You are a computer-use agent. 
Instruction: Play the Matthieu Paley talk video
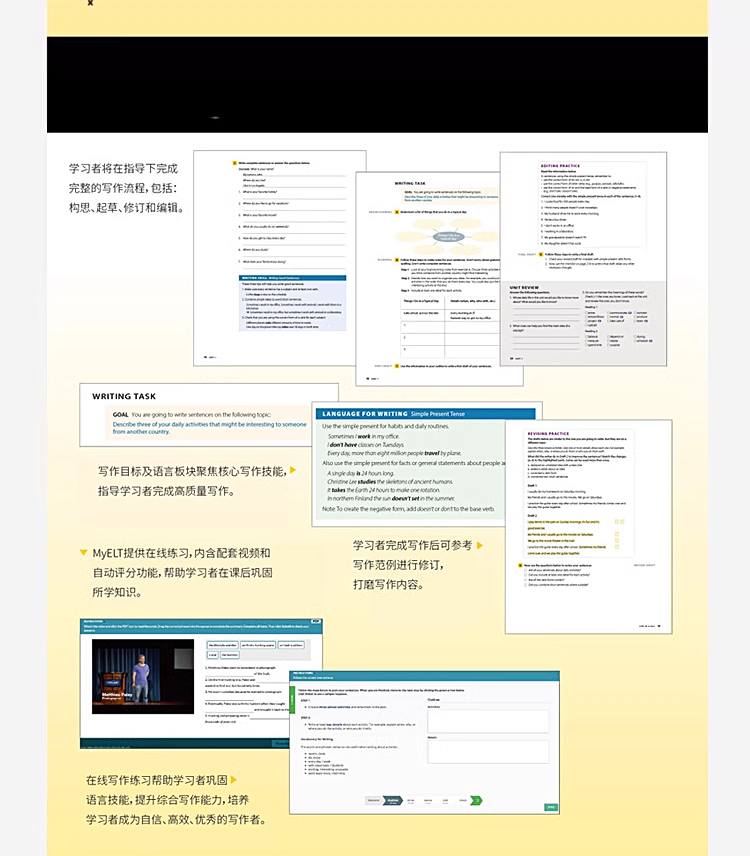[x=142, y=676]
